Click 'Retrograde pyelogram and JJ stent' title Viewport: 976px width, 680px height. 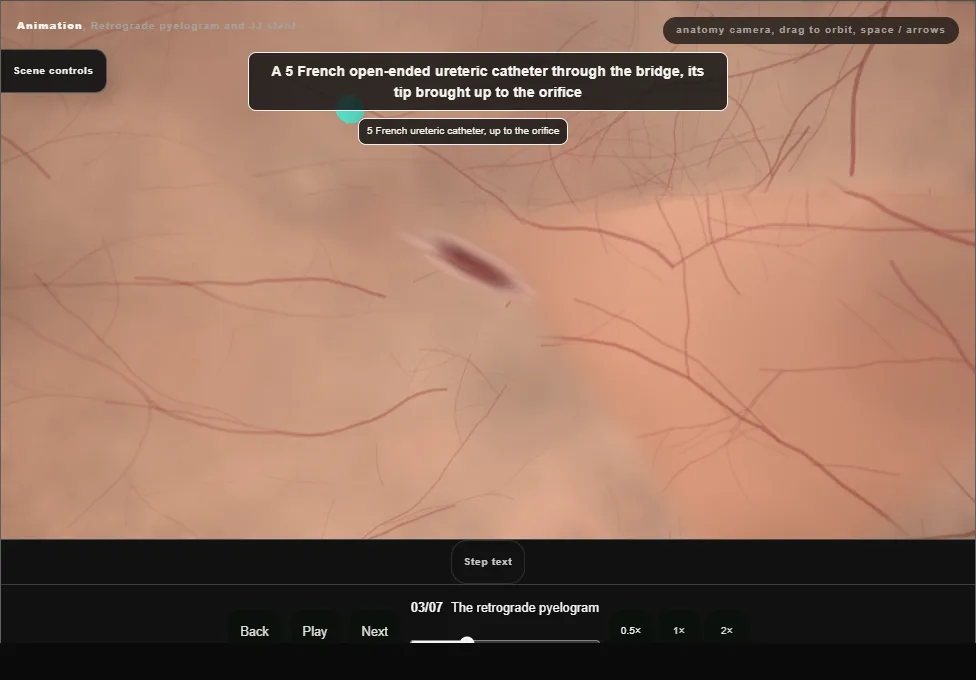(194, 26)
